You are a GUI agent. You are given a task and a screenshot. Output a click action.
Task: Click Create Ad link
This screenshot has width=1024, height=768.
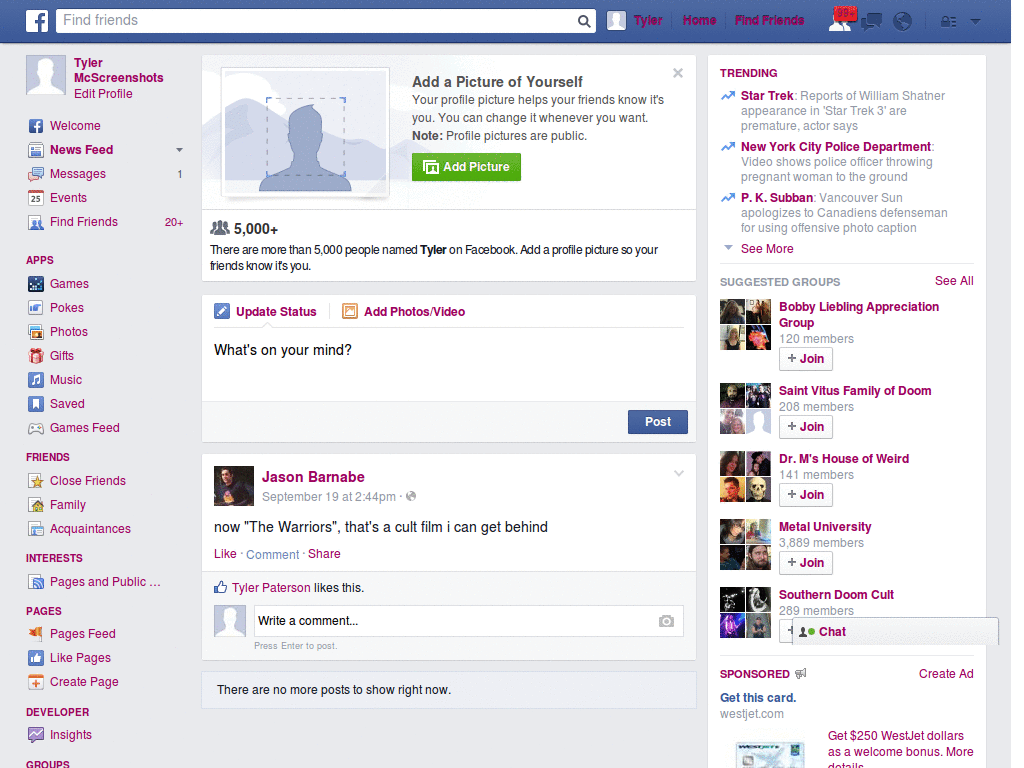click(x=946, y=674)
